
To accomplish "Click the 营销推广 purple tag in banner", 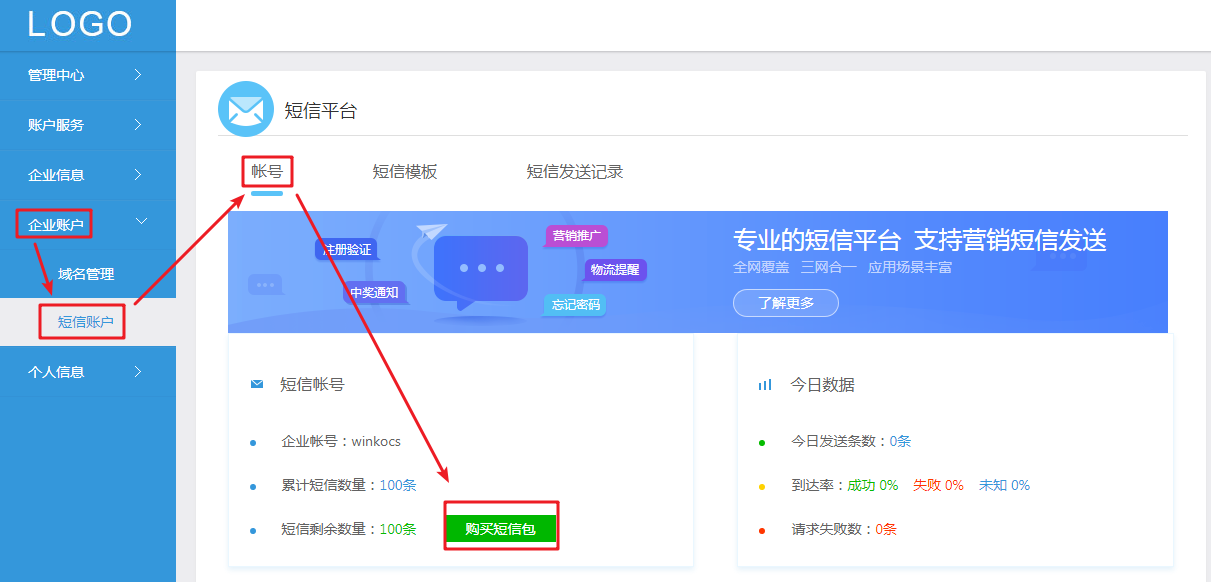I will 577,236.
